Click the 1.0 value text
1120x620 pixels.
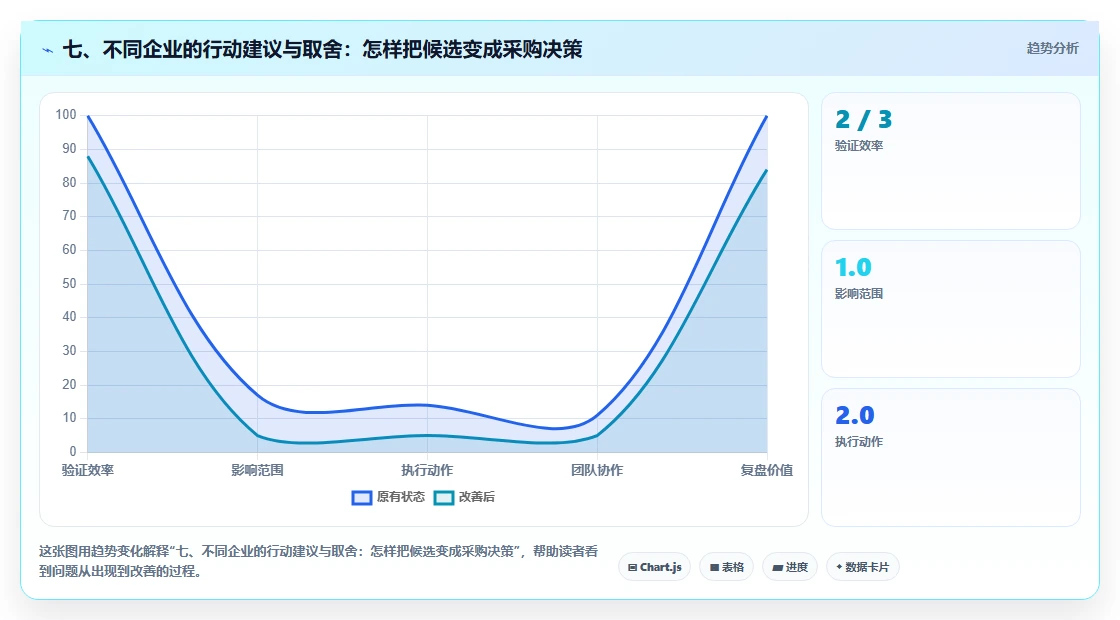pyautogui.click(x=854, y=268)
